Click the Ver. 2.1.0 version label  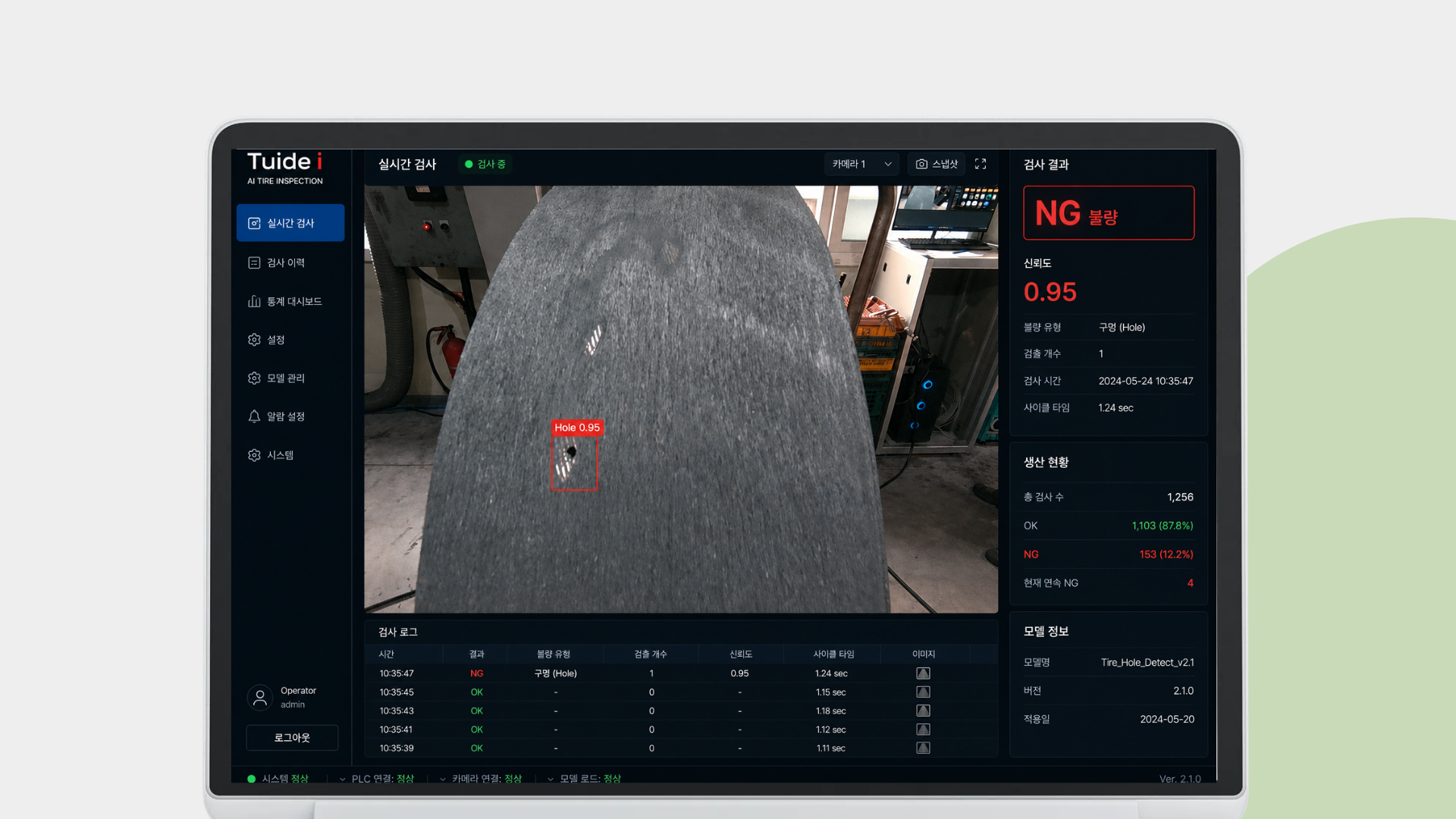pos(1180,779)
